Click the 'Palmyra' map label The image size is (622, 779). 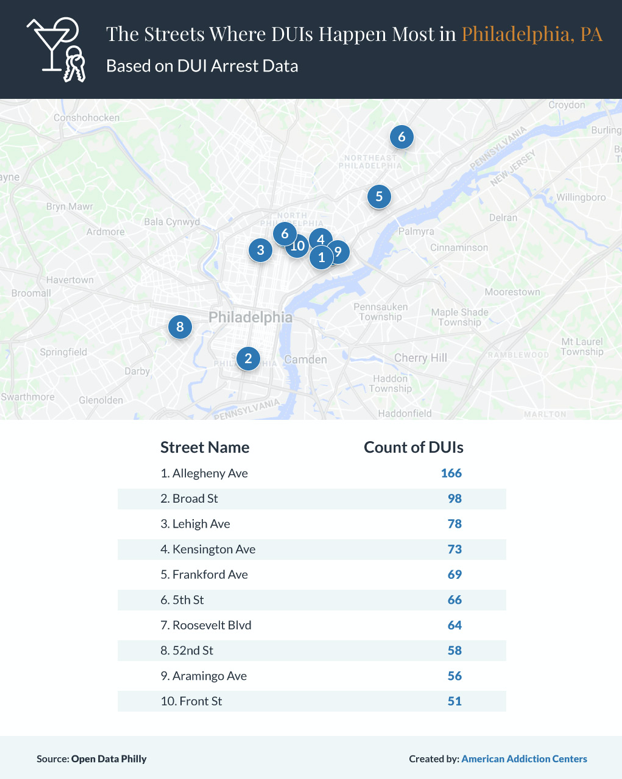click(x=416, y=232)
